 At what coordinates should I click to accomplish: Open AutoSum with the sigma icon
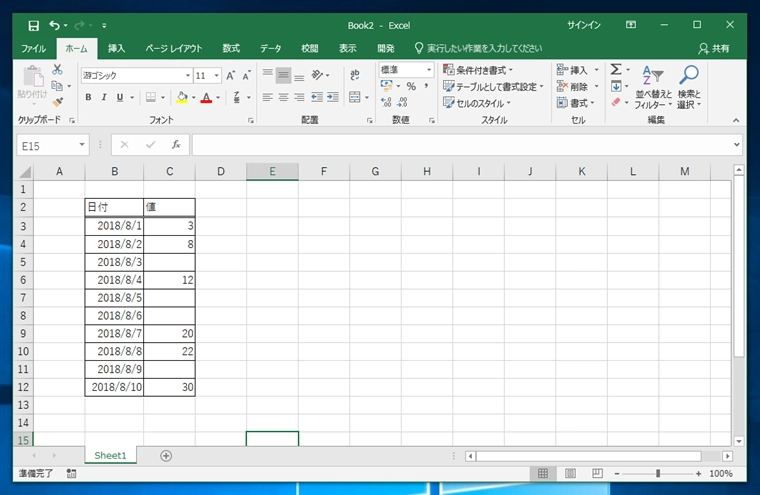pos(616,69)
